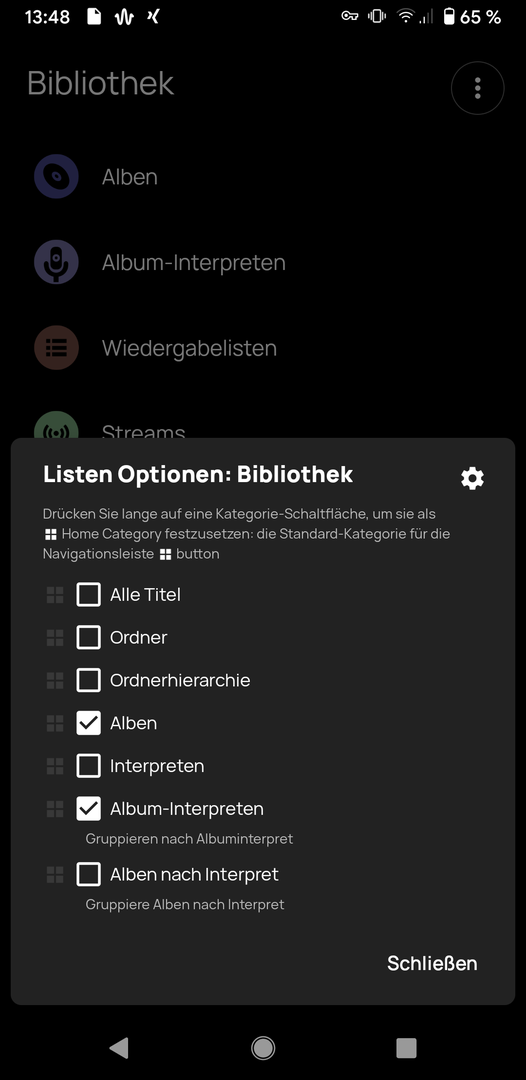Check the Alben nach Interpret option
526x1080 pixels.
(x=89, y=875)
